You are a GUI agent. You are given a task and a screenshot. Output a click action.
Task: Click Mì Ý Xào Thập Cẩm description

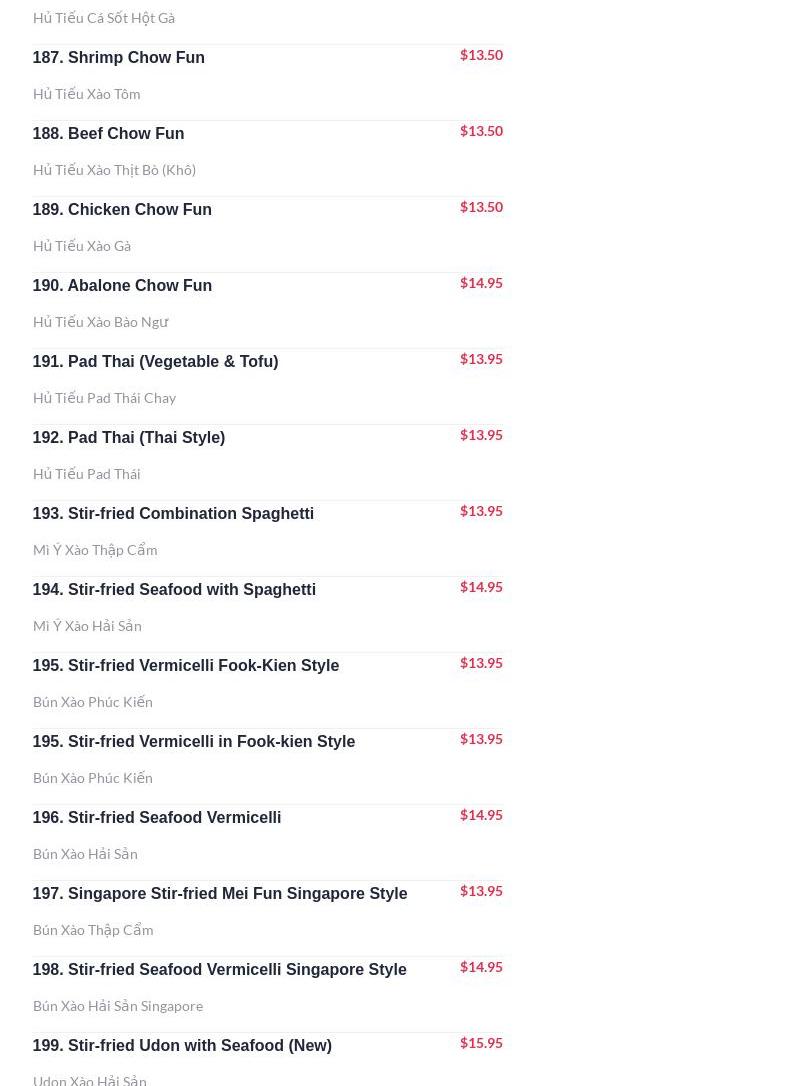tap(94, 550)
